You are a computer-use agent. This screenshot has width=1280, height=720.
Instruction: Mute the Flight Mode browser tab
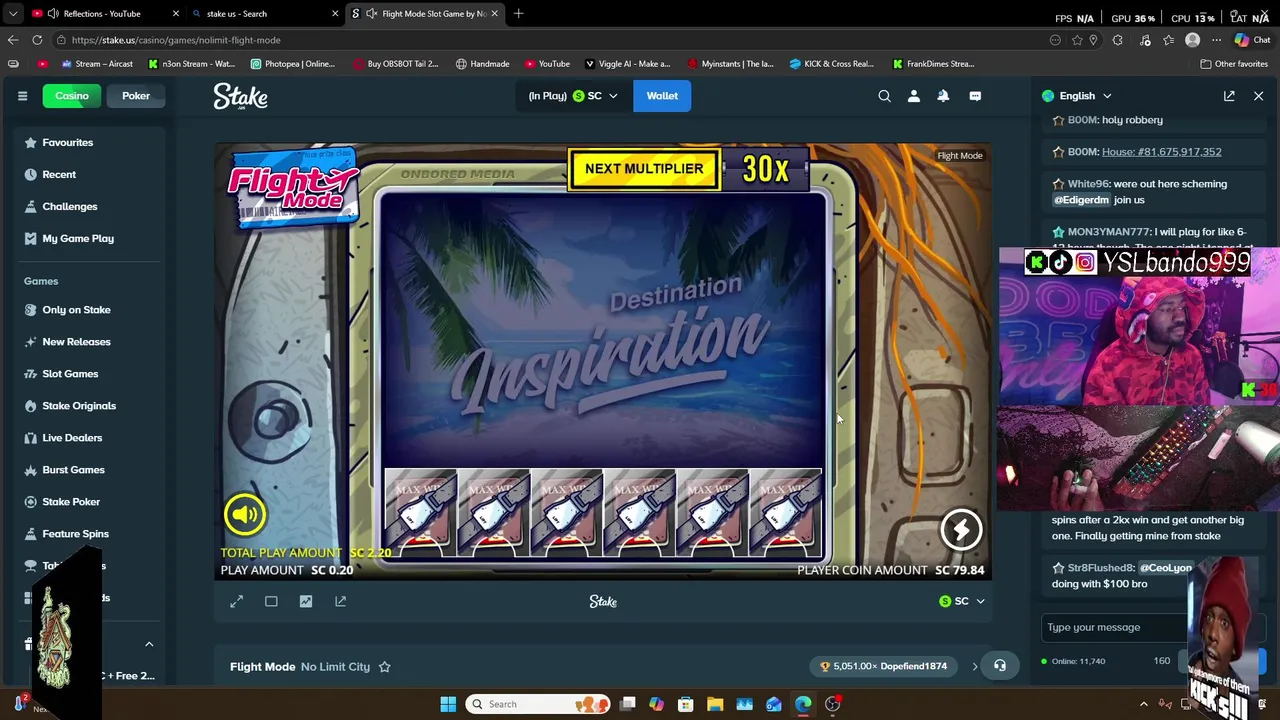tap(371, 13)
